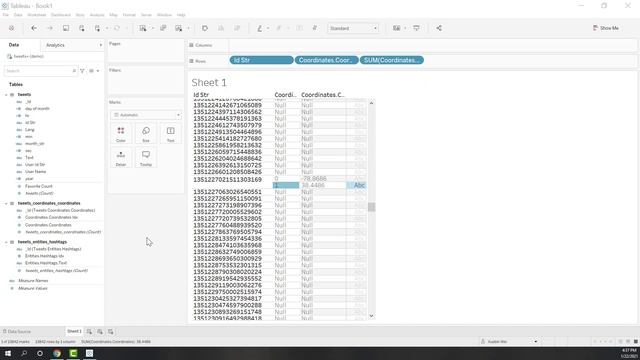Click the Save workbook icon

(66, 28)
